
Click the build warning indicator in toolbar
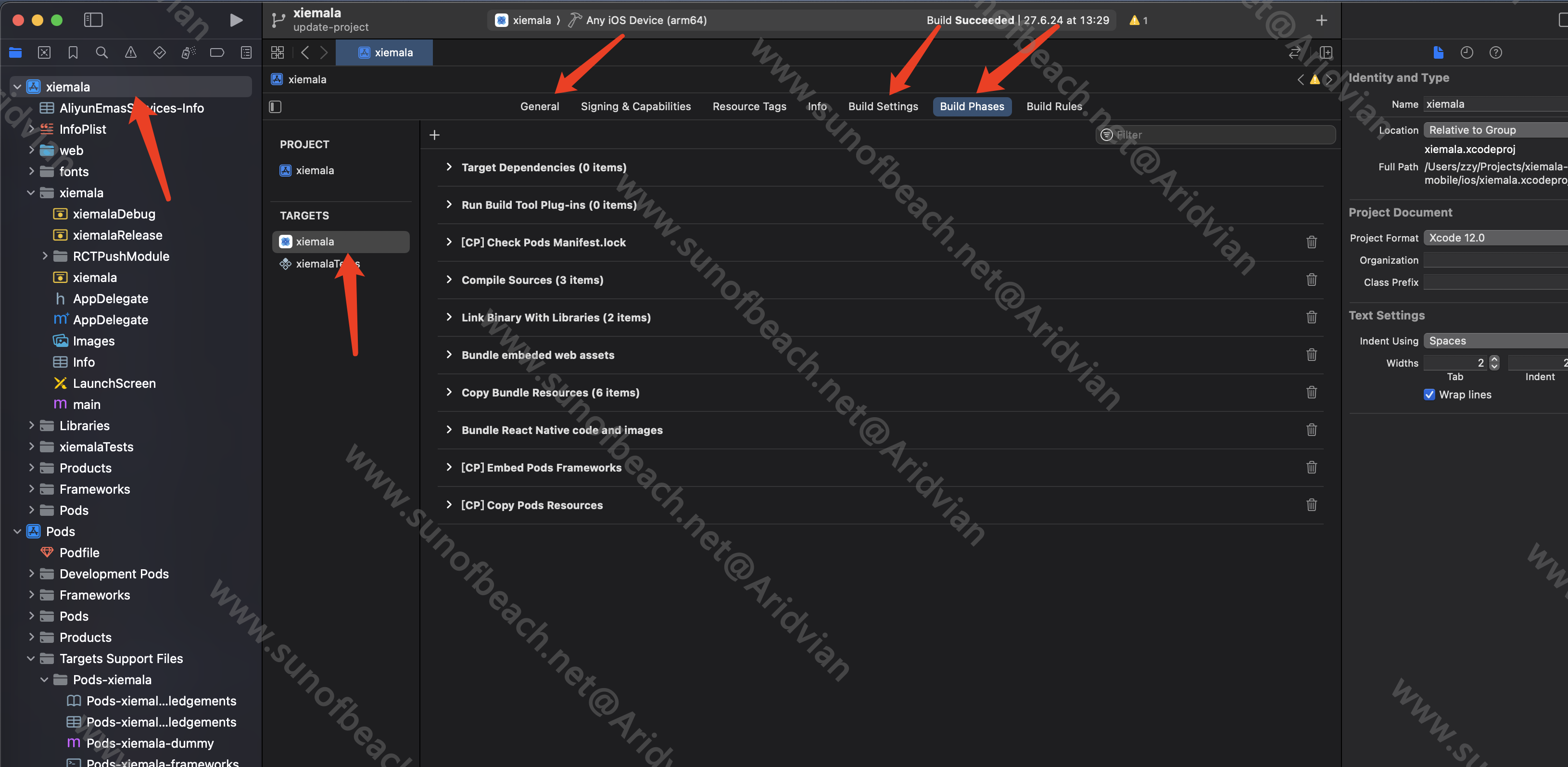click(x=1138, y=20)
